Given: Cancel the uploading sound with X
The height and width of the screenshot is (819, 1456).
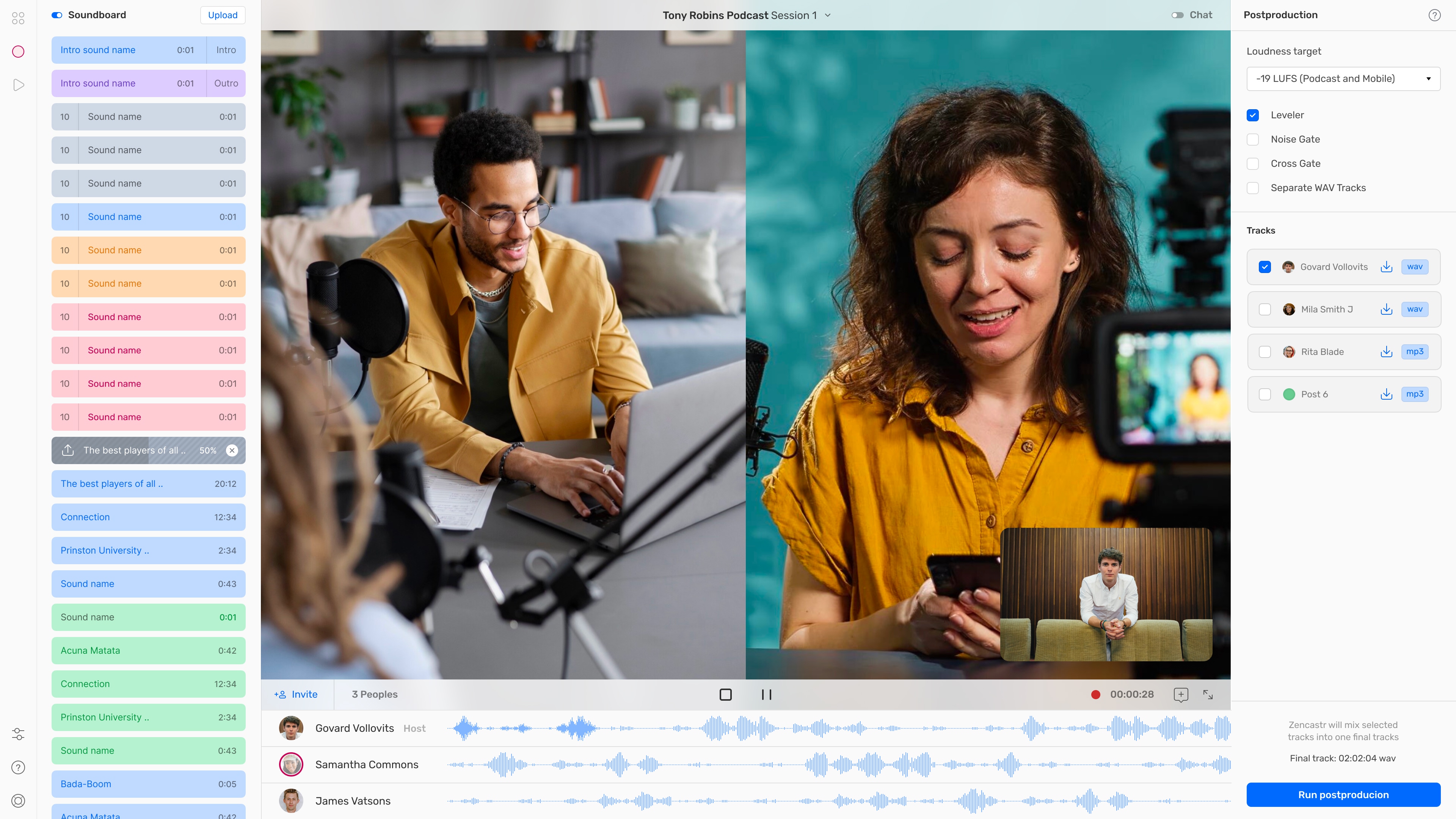Looking at the screenshot, I should (232, 450).
